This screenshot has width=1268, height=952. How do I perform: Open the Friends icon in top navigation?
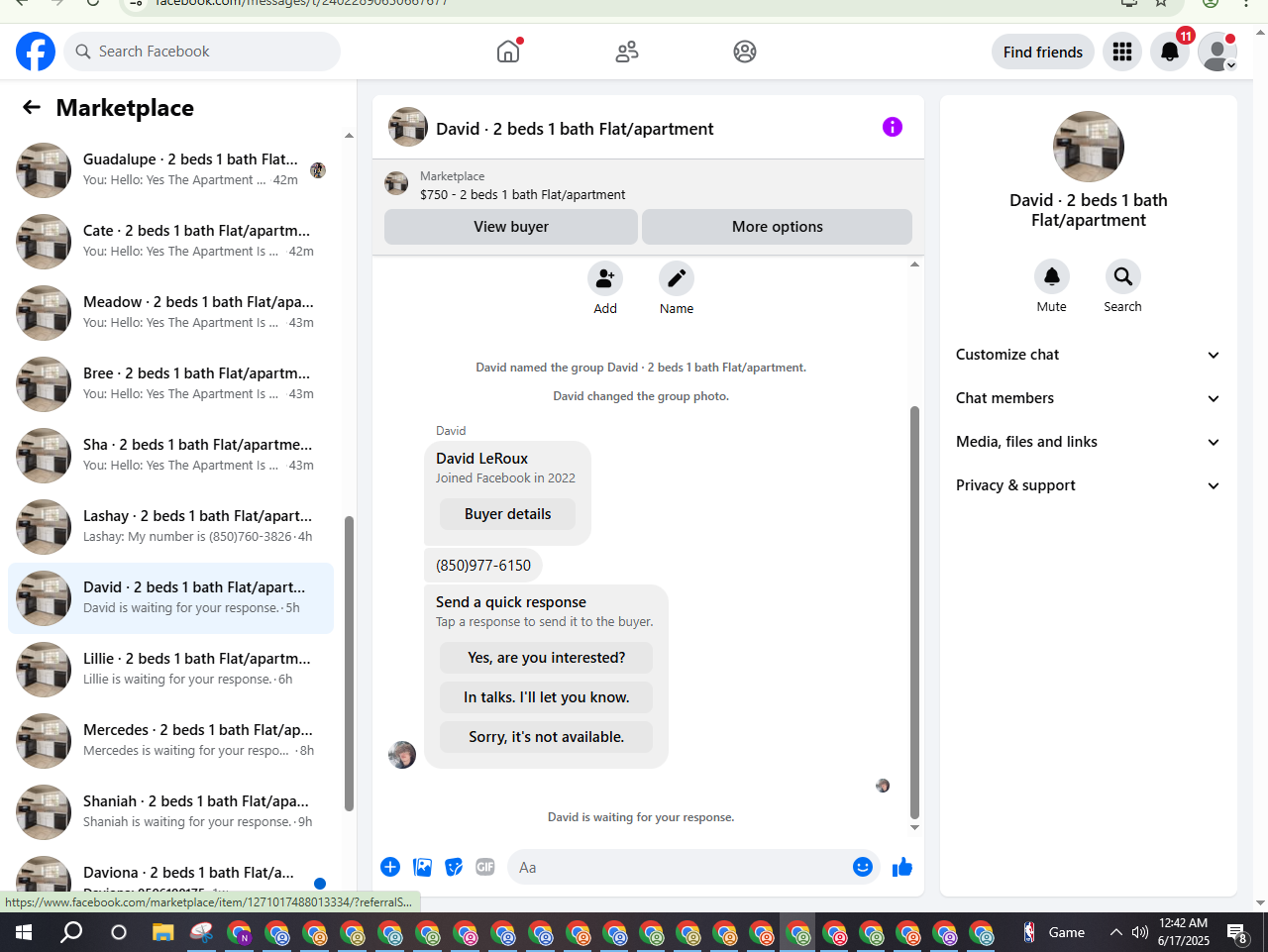(x=627, y=52)
